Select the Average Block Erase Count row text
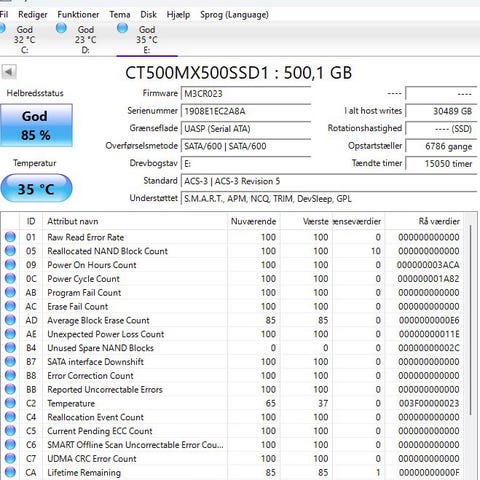 (98, 320)
